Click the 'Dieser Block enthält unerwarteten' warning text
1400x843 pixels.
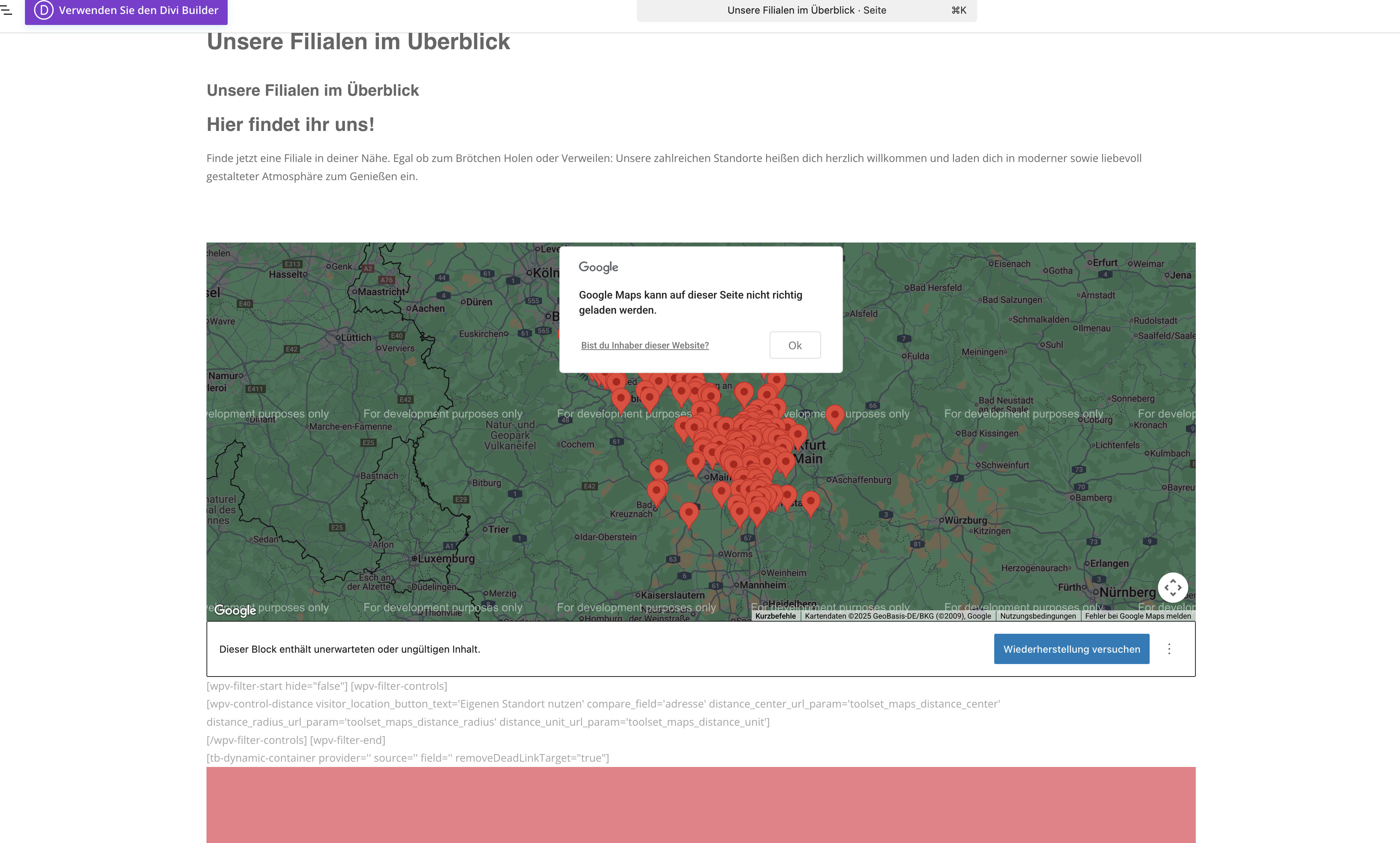(x=350, y=649)
